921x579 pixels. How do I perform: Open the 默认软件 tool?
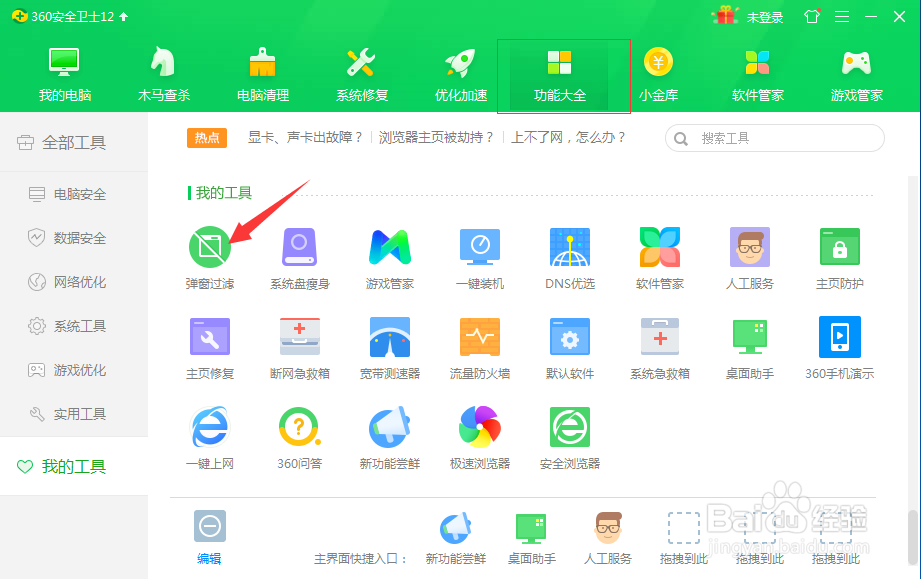570,348
